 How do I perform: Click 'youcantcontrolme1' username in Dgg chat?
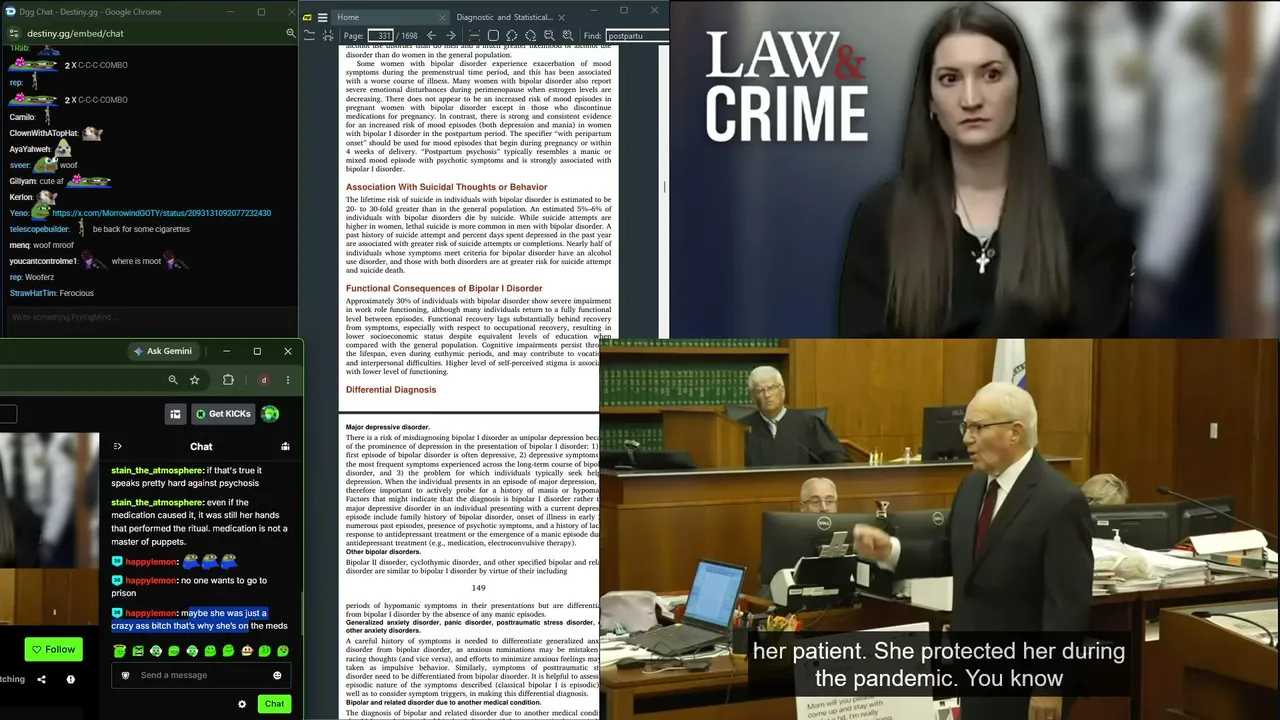coord(43,261)
